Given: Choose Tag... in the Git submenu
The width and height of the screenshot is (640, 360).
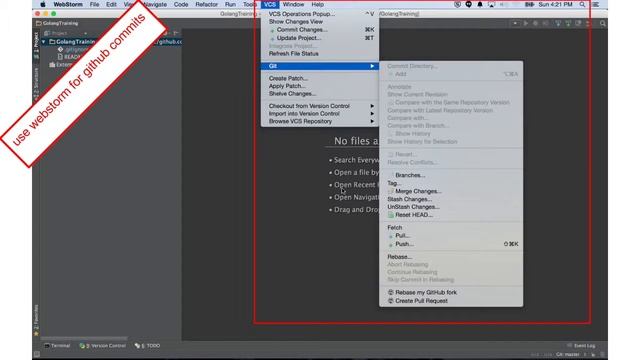Looking at the screenshot, I should click(x=451, y=183).
